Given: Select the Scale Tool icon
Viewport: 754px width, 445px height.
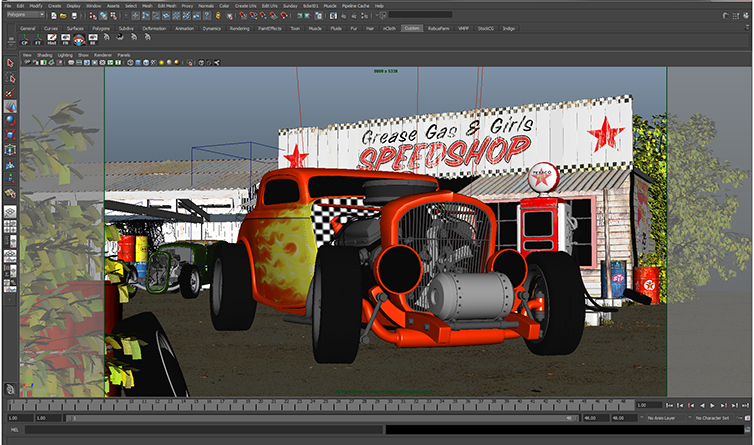Looking at the screenshot, I should pos(10,135).
